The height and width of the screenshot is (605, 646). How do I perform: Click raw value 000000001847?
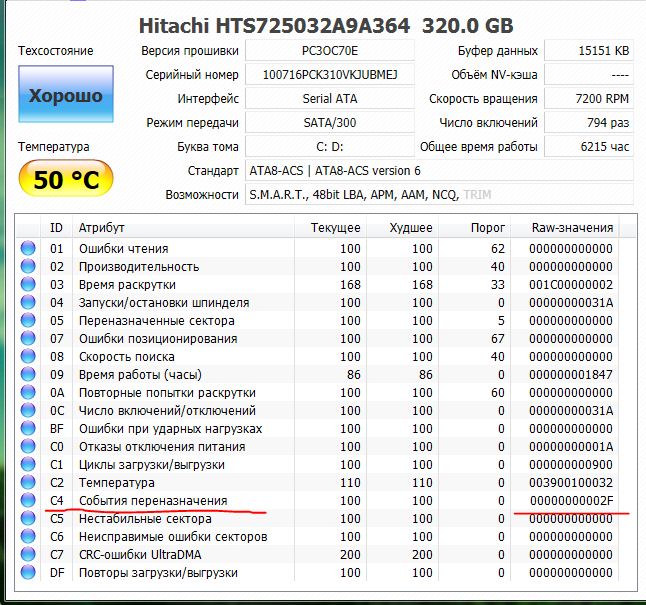[571, 374]
